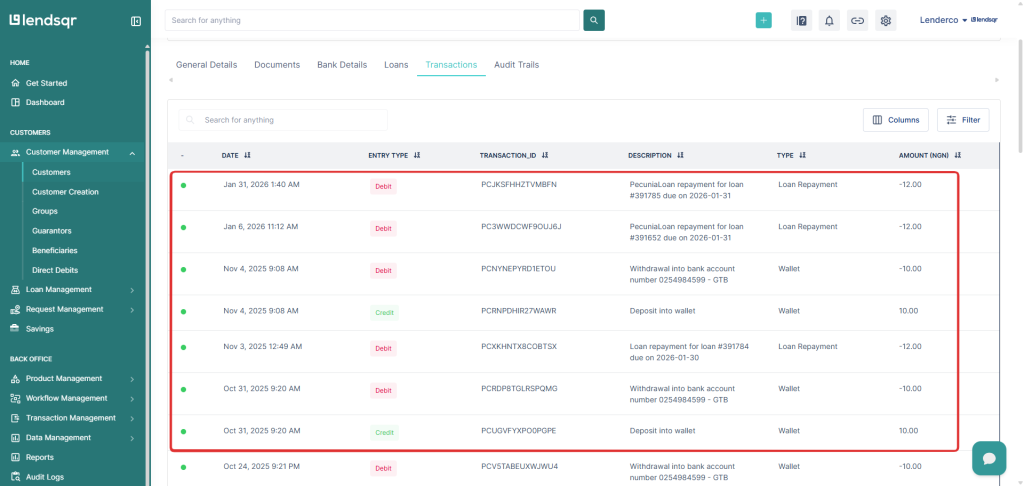Sort transactions by AMOUNT (NGN) column
Viewport: 1024px width, 486px height.
point(958,156)
